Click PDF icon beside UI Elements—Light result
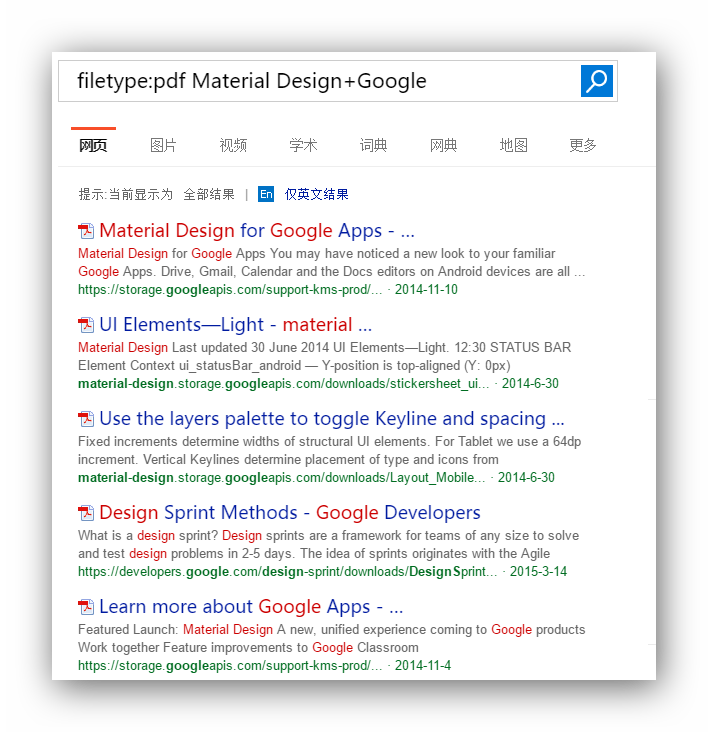Image resolution: width=708 pixels, height=732 pixels. 86,325
